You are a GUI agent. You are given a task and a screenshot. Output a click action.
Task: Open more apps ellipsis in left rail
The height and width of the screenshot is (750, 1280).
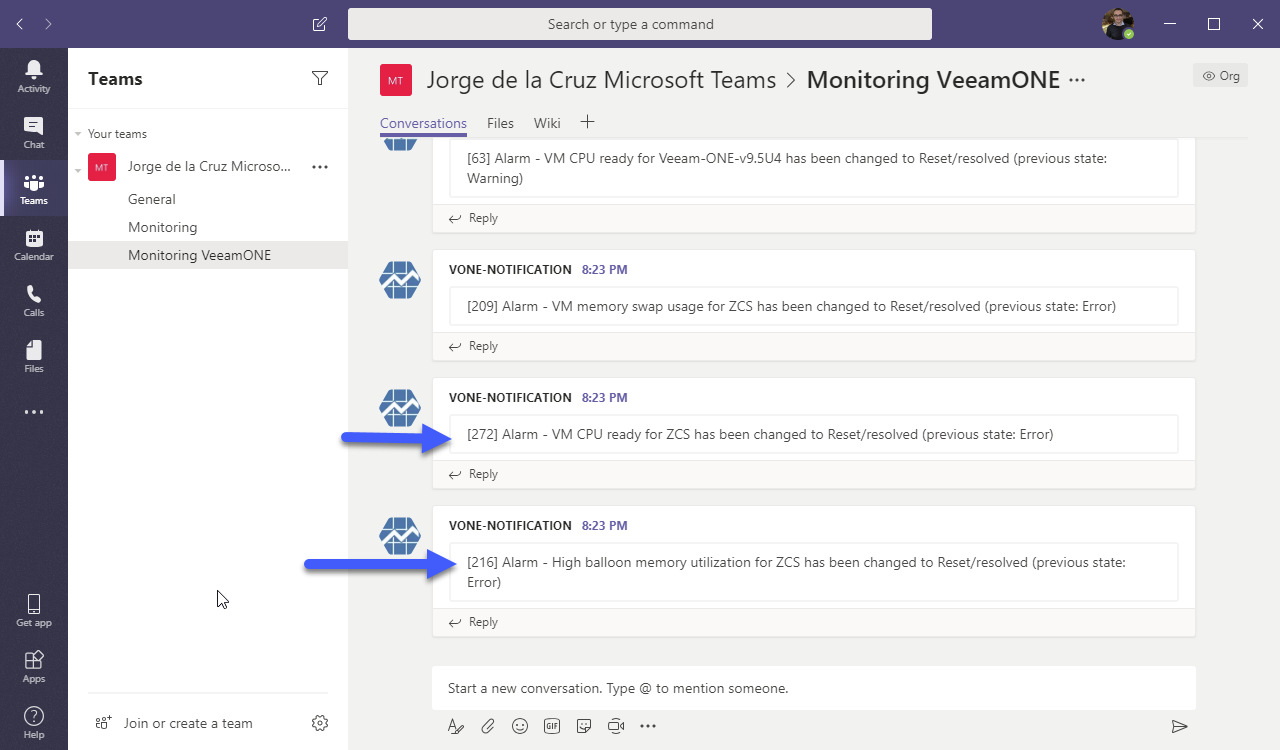click(34, 412)
